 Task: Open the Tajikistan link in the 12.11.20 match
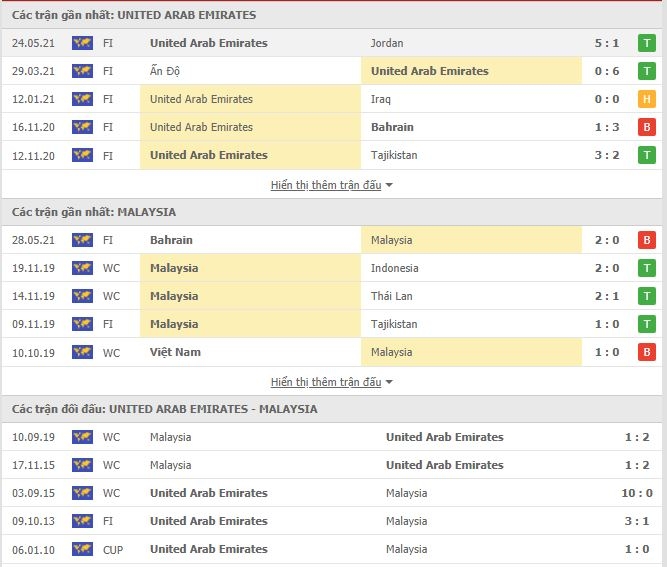click(x=394, y=155)
